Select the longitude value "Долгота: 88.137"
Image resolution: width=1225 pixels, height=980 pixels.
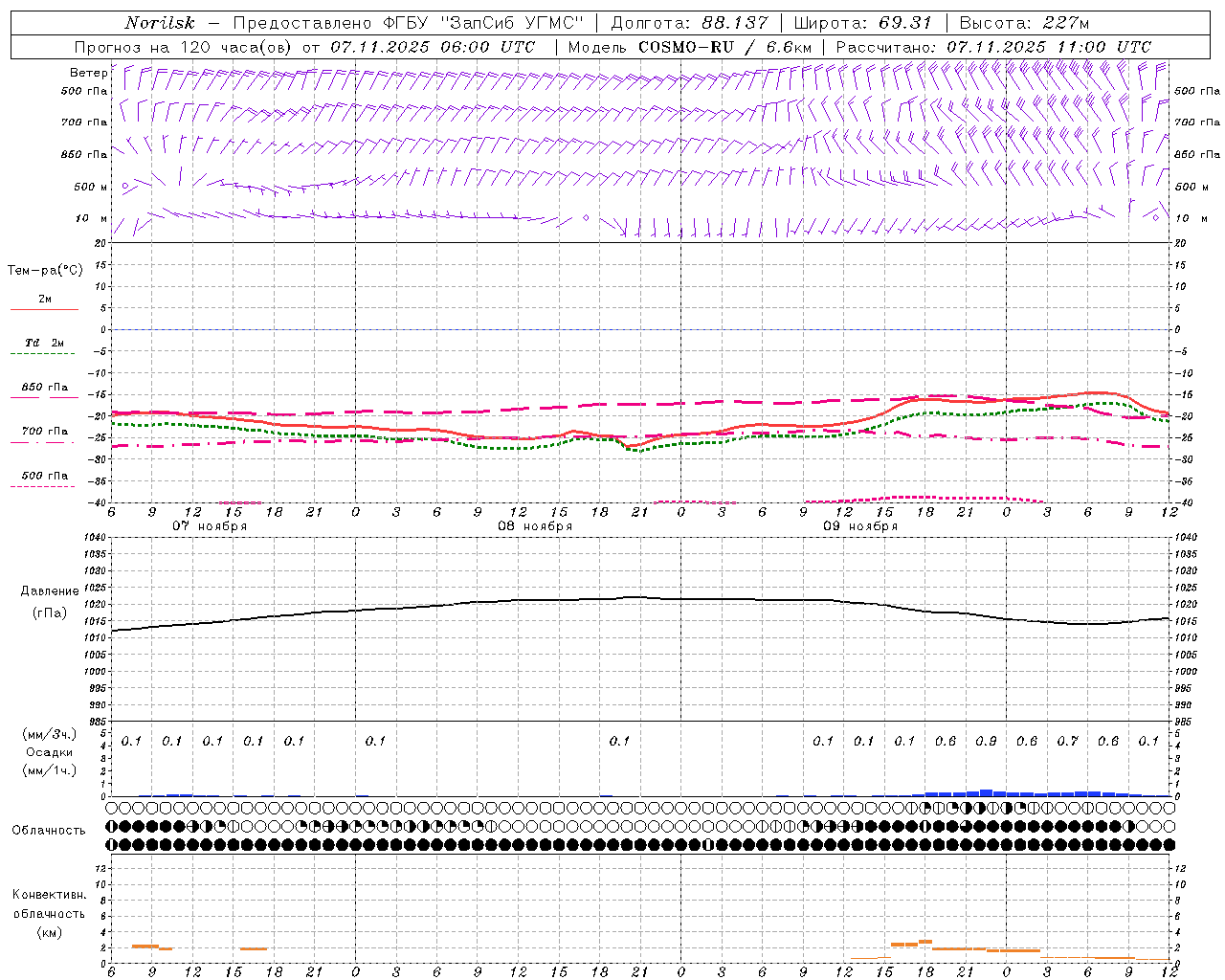(x=689, y=23)
